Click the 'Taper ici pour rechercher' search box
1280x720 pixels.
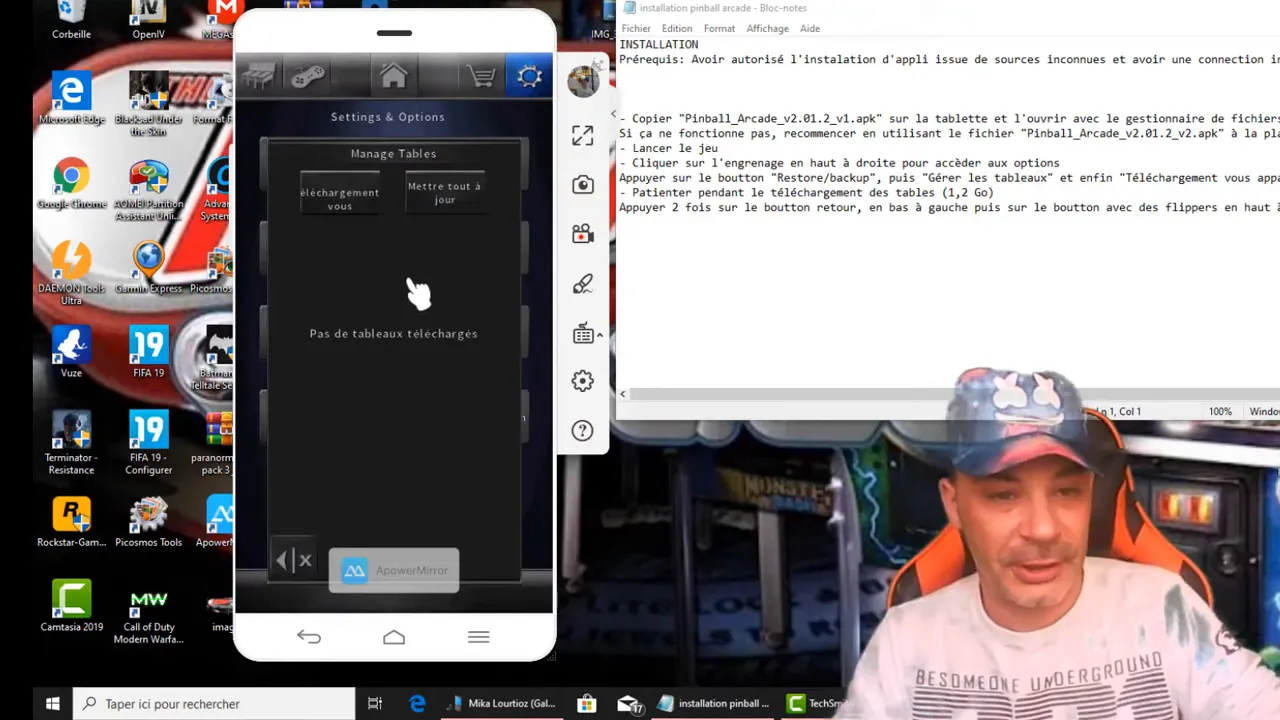tap(214, 704)
